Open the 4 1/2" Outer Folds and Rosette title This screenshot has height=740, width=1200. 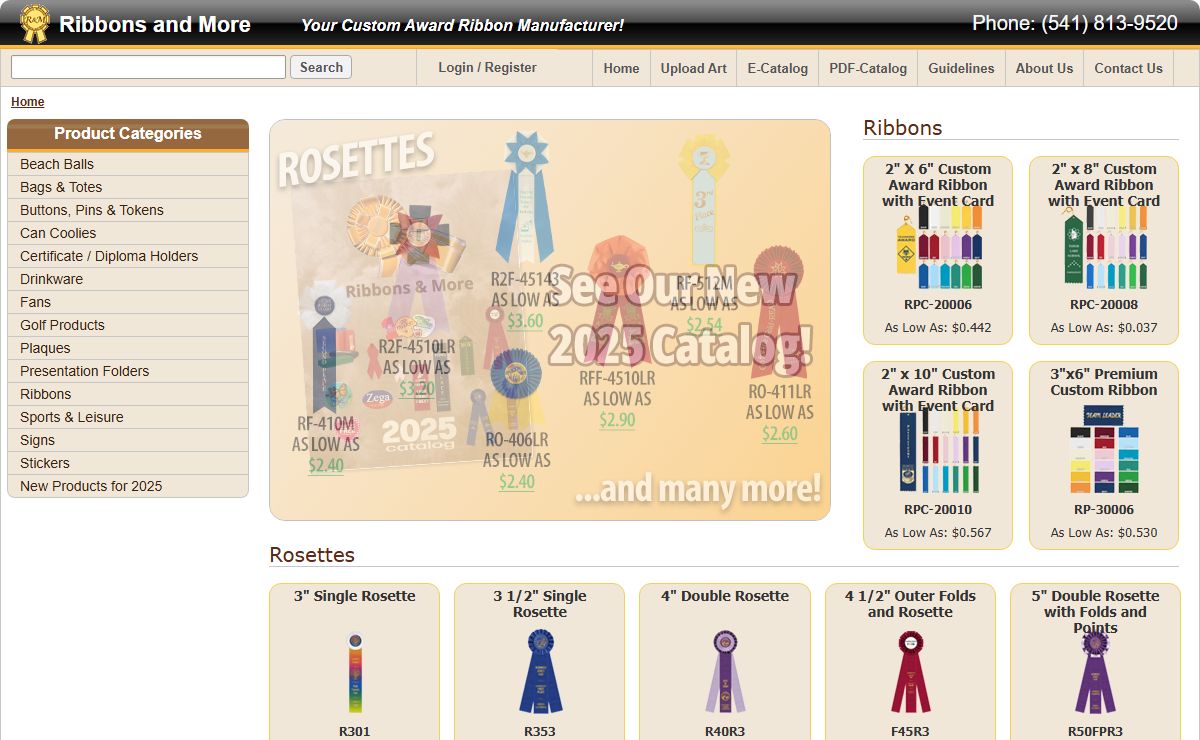coord(910,604)
